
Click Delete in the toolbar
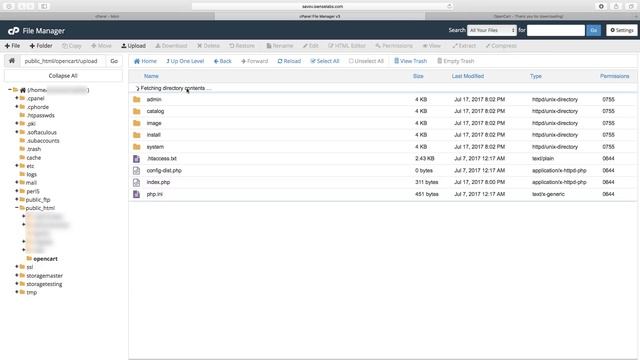click(208, 46)
